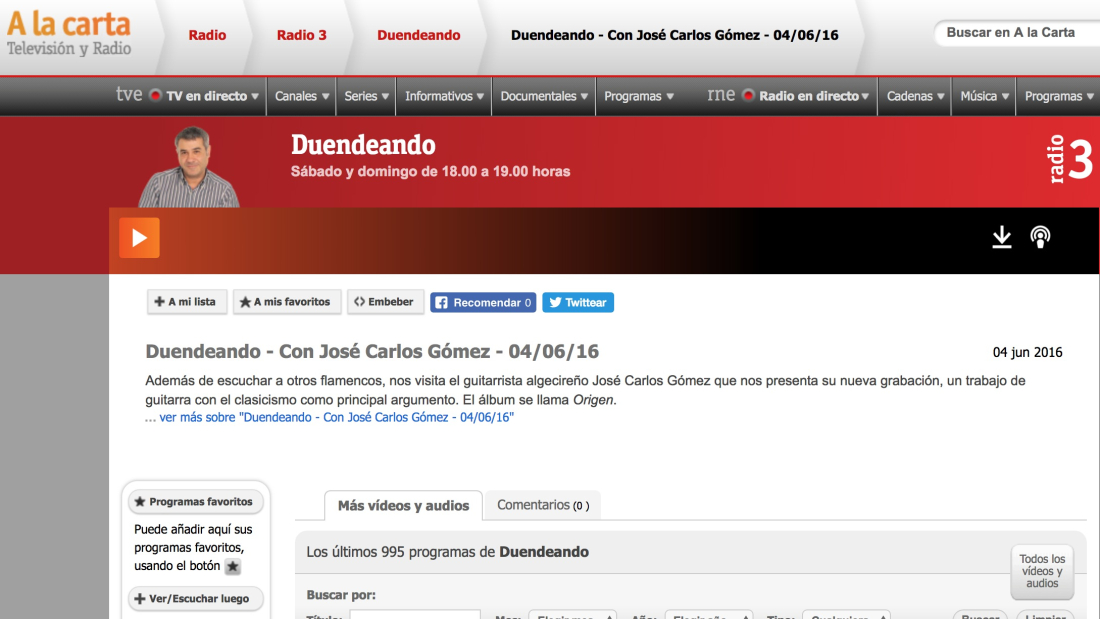Open the ver más sobre Duendeando link
Viewport: 1100px width, 619px height.
(336, 417)
